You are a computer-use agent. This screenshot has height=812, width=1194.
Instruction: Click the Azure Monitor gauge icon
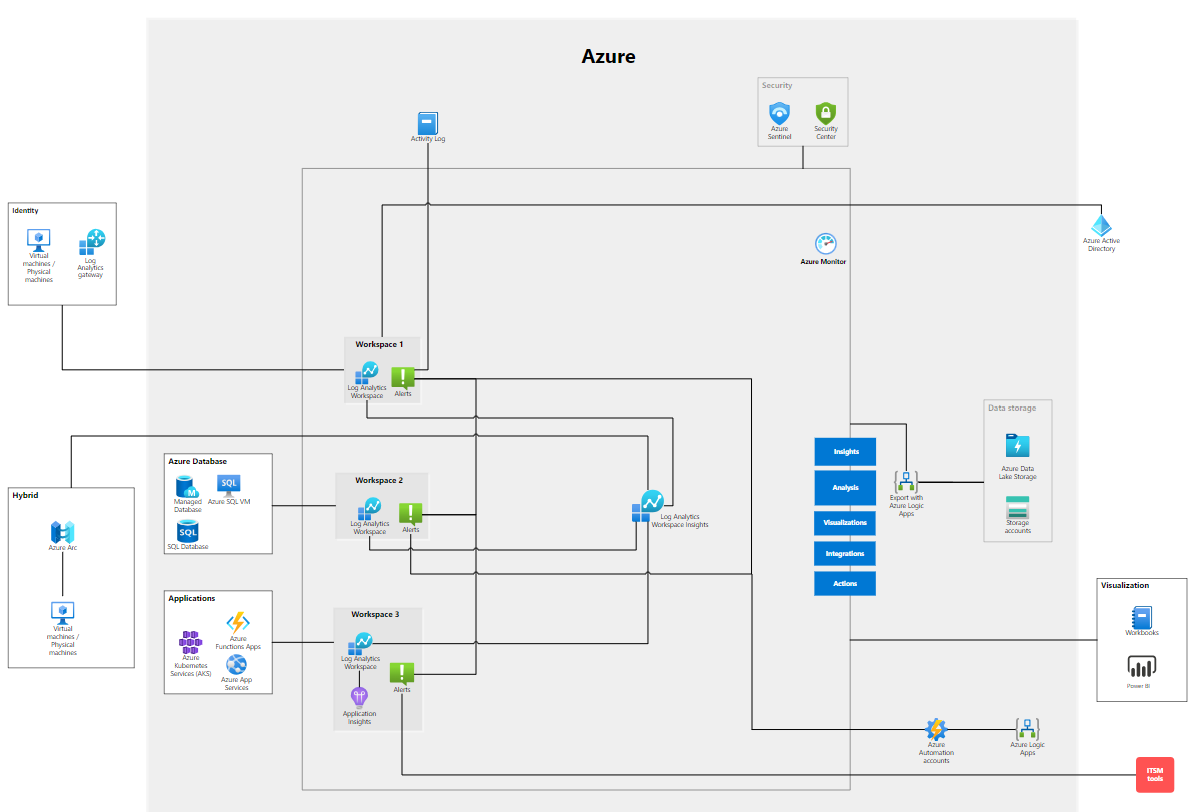coord(825,244)
